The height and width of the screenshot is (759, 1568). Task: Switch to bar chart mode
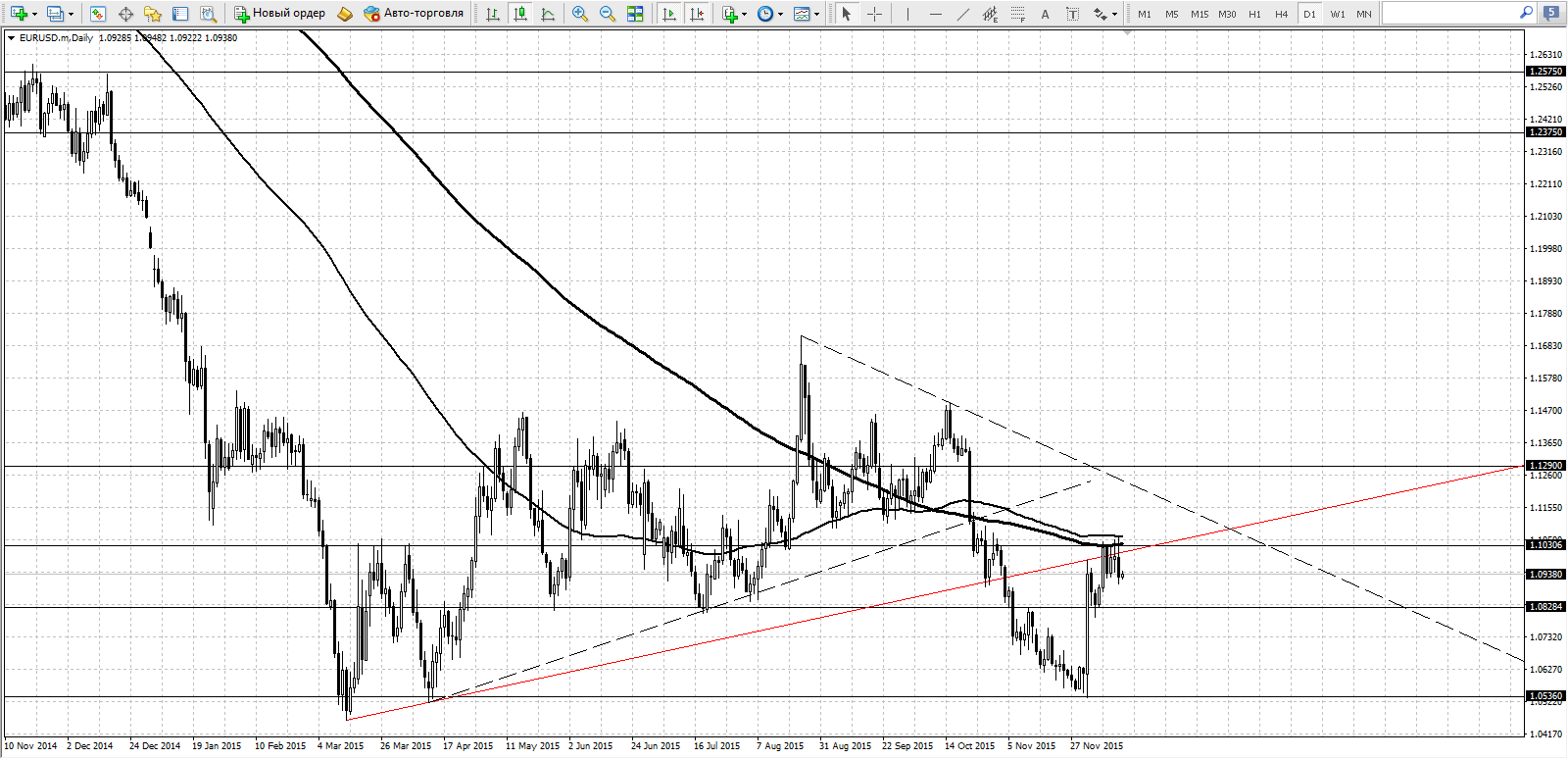492,14
